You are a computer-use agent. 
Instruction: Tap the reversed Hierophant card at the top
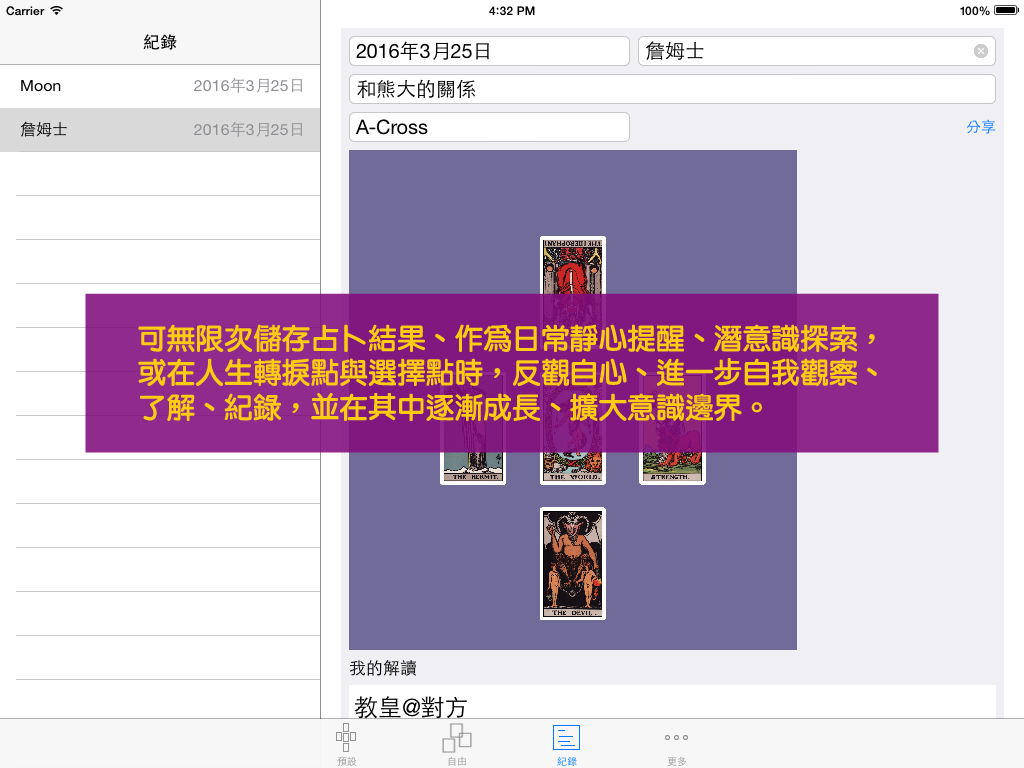click(x=573, y=265)
